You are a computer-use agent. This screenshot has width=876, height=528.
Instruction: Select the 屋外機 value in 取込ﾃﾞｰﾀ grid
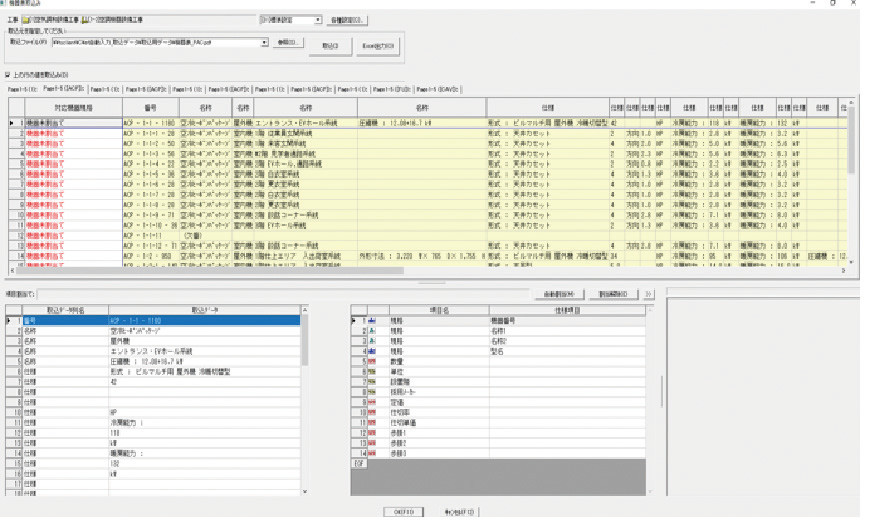[204, 341]
